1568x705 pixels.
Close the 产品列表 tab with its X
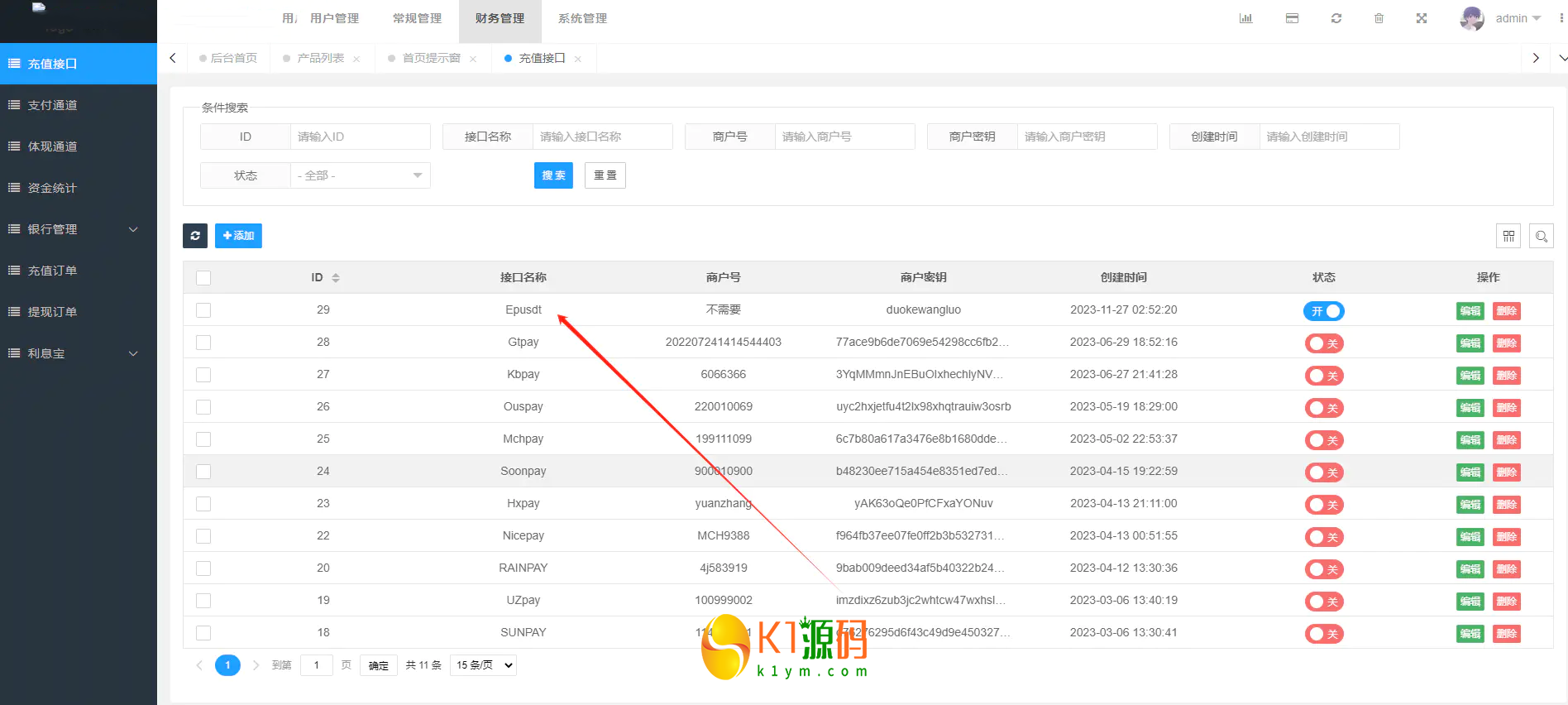tap(356, 59)
